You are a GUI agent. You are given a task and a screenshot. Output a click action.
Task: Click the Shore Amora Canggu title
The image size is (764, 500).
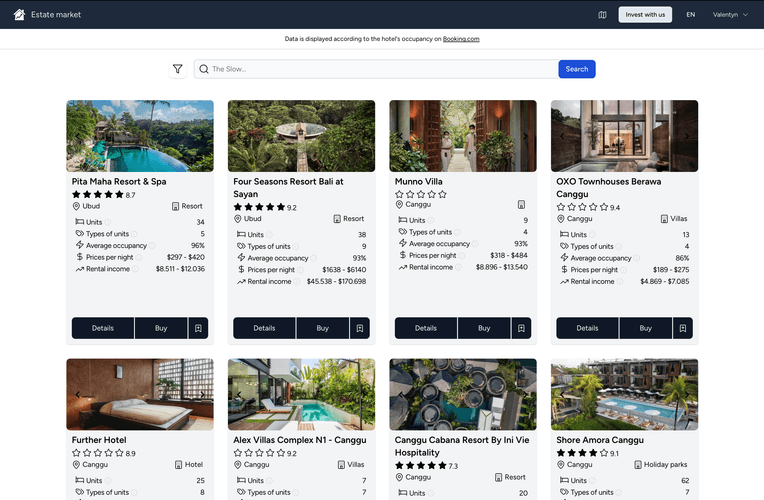[600, 440]
